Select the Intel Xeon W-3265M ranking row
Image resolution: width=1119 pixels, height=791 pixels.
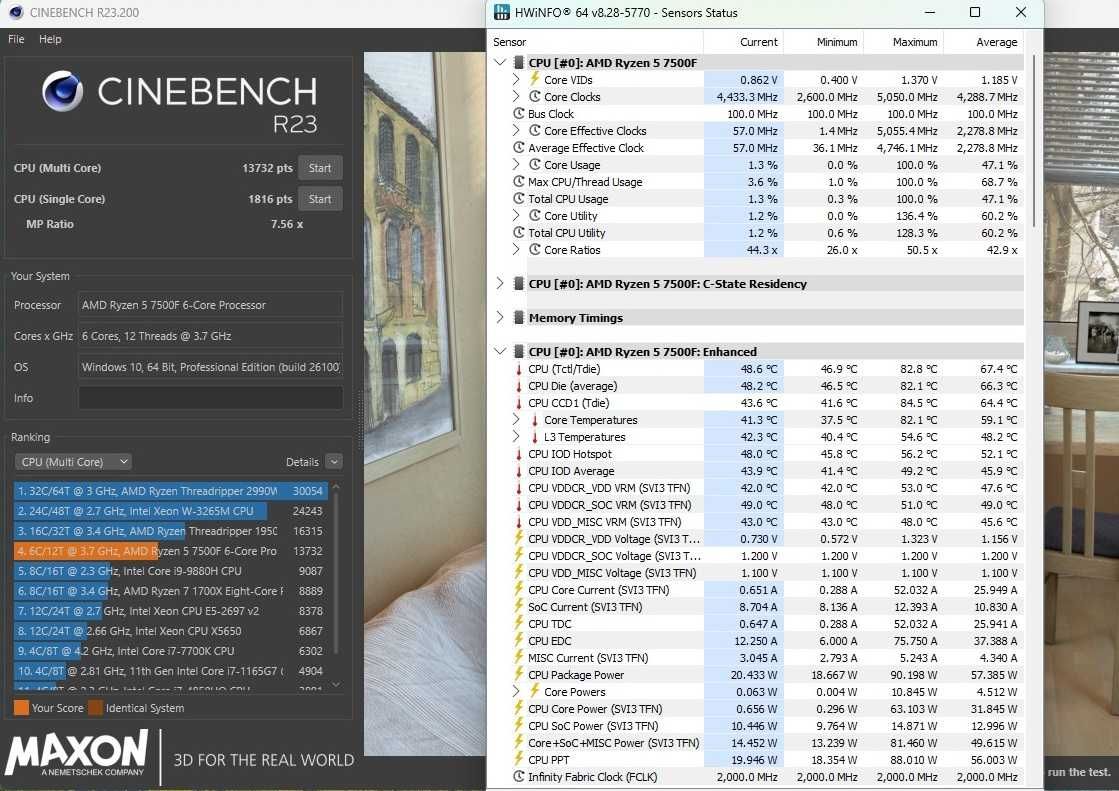pyautogui.click(x=171, y=511)
